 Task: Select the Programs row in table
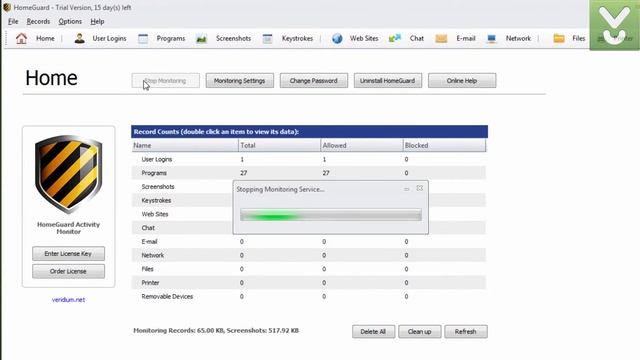[309, 173]
